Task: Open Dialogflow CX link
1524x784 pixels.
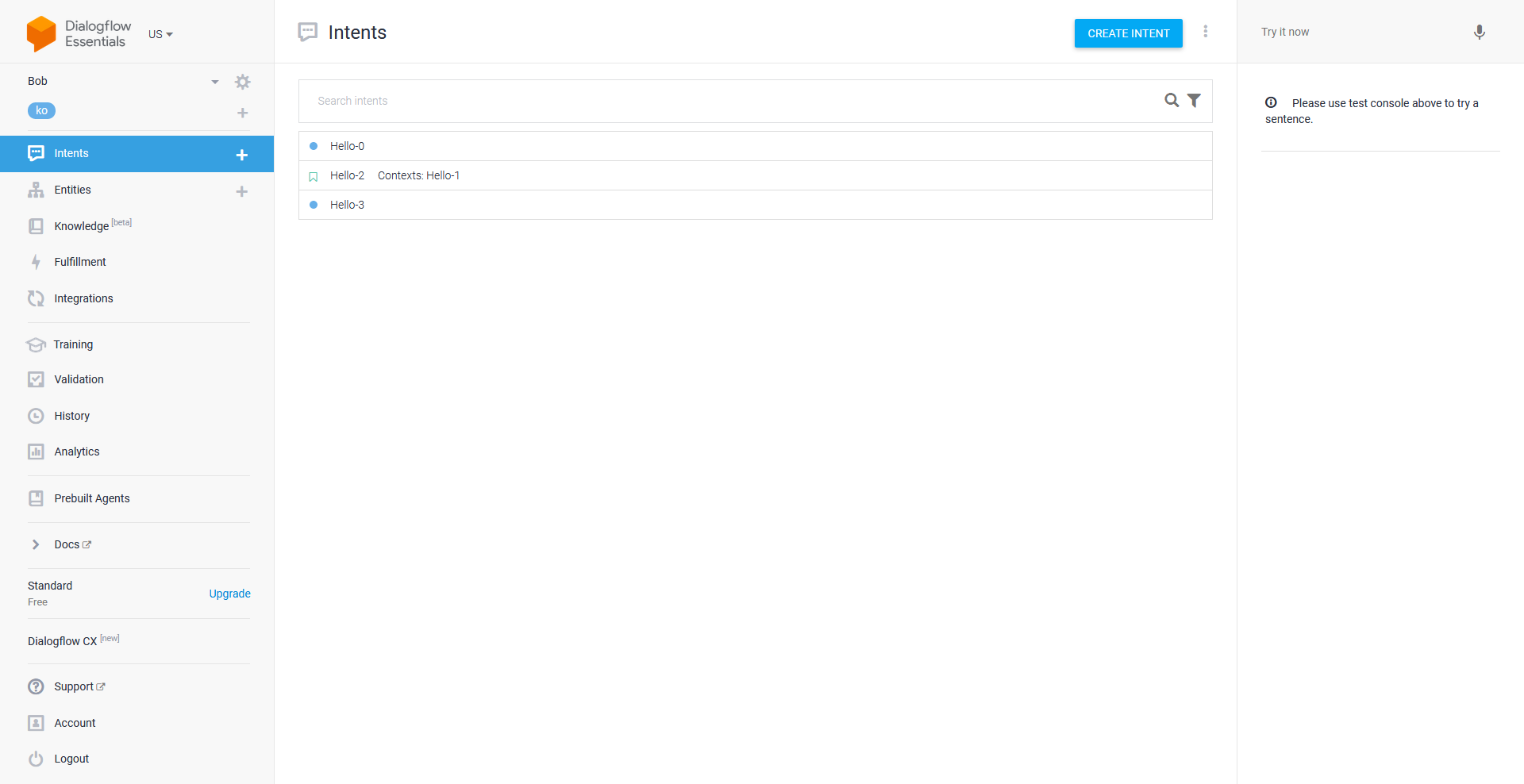Action: [x=73, y=640]
